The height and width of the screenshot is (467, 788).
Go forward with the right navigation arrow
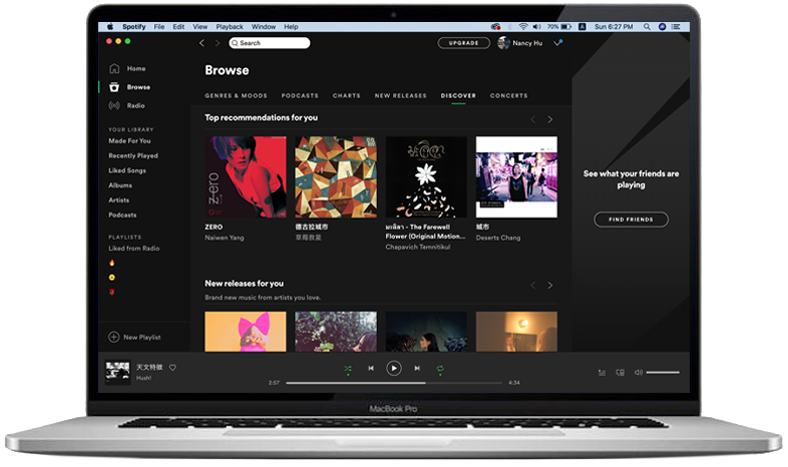(217, 43)
